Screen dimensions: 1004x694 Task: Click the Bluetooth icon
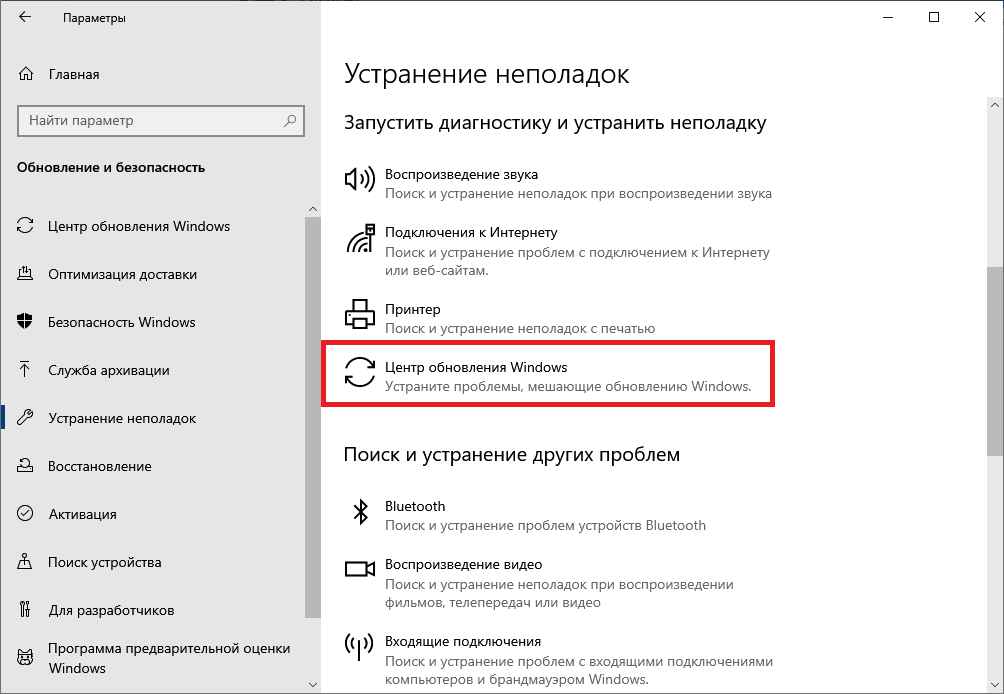[361, 512]
